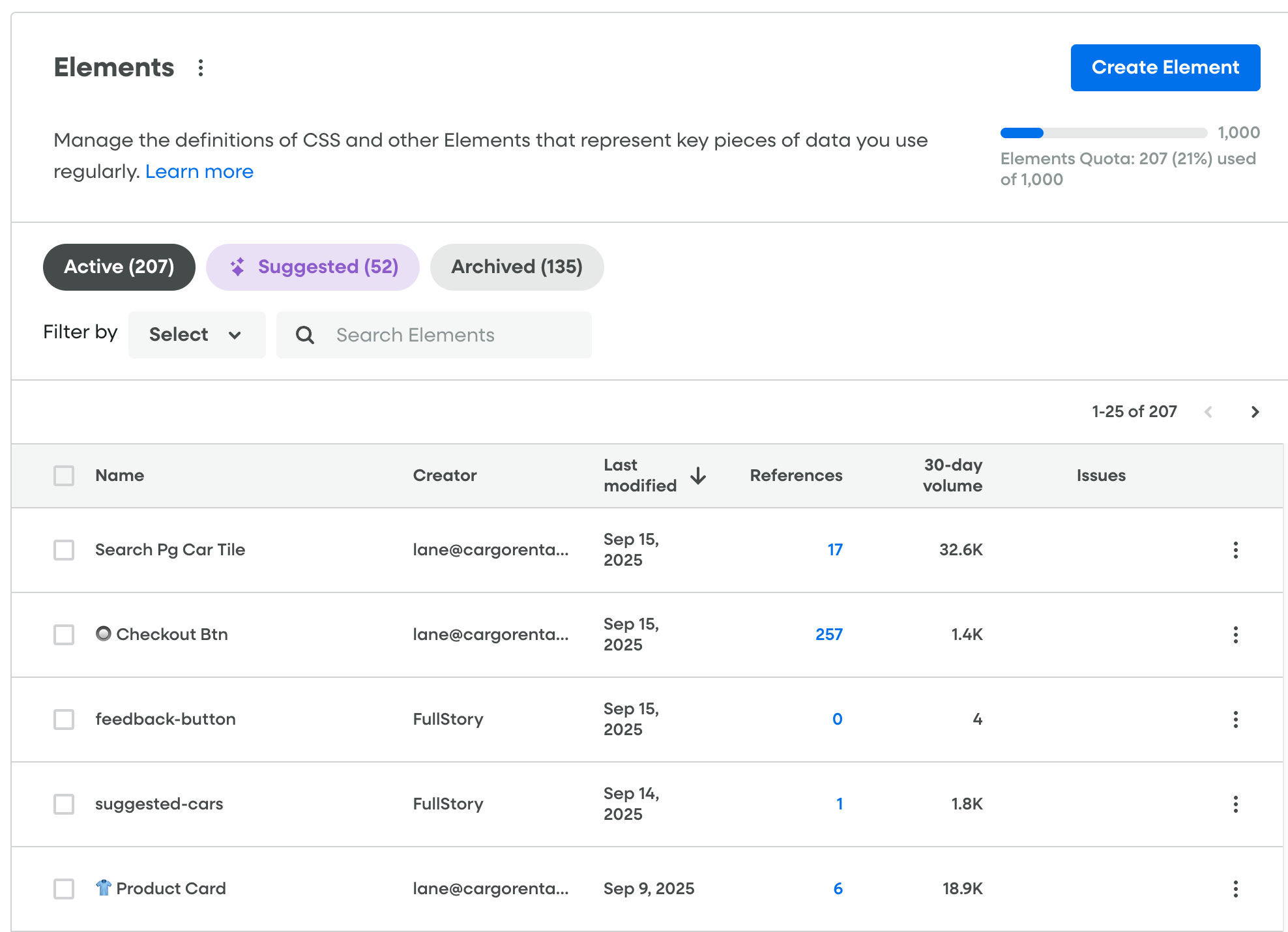Click the search magnifier icon

[x=304, y=335]
